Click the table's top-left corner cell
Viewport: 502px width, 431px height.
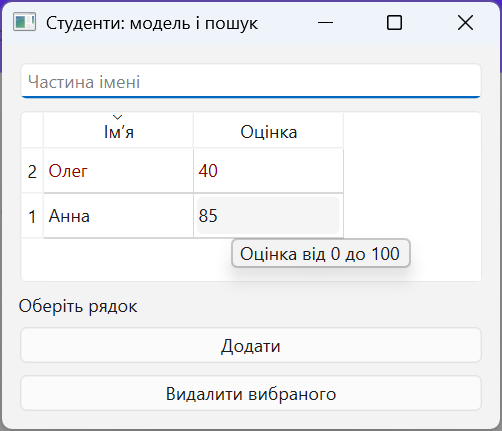(32, 130)
